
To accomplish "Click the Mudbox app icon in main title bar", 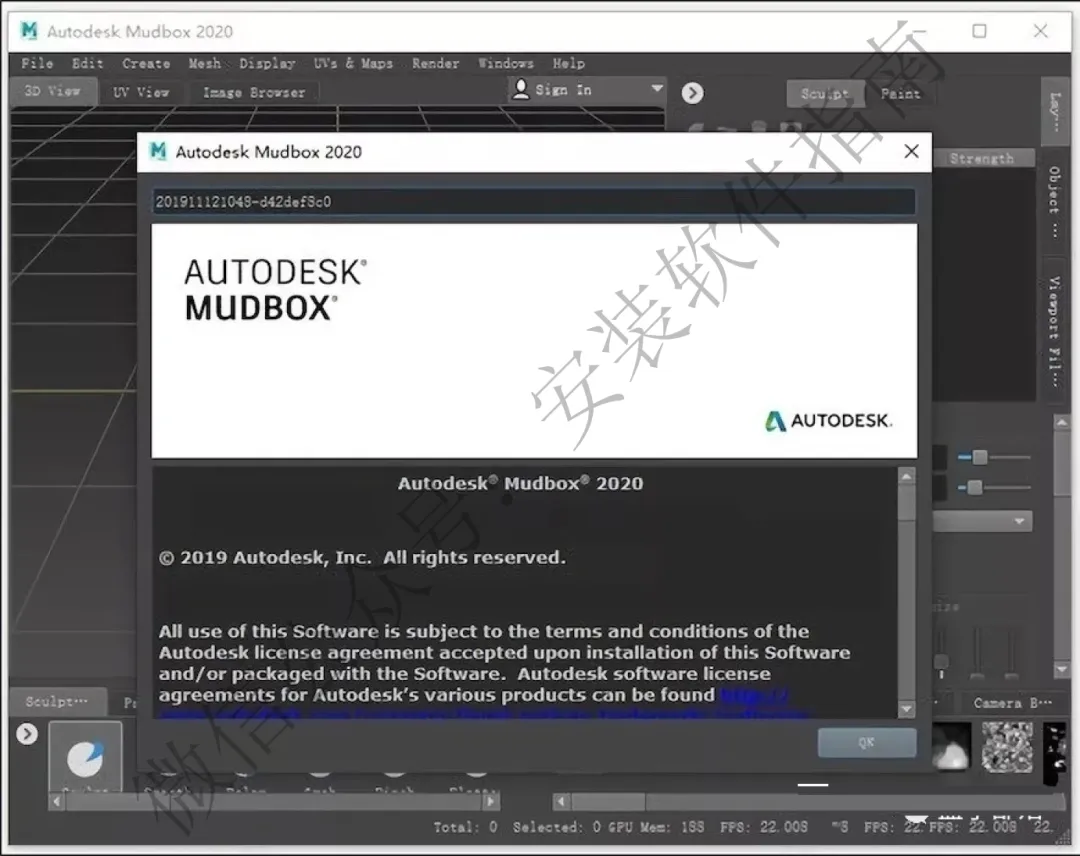I will point(29,31).
